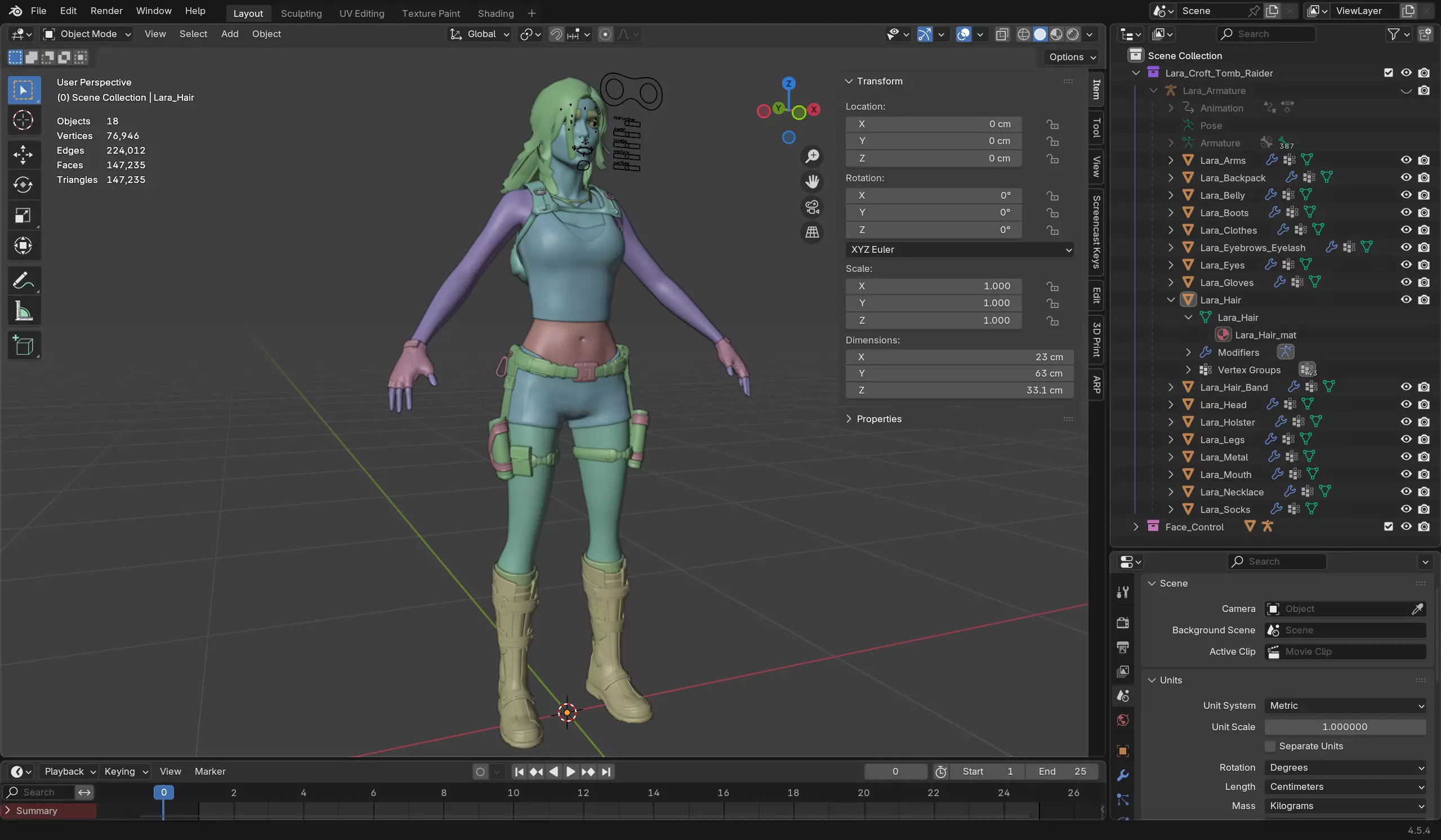Expand the Face_Control collection
This screenshot has height=840, width=1441.
(1136, 527)
